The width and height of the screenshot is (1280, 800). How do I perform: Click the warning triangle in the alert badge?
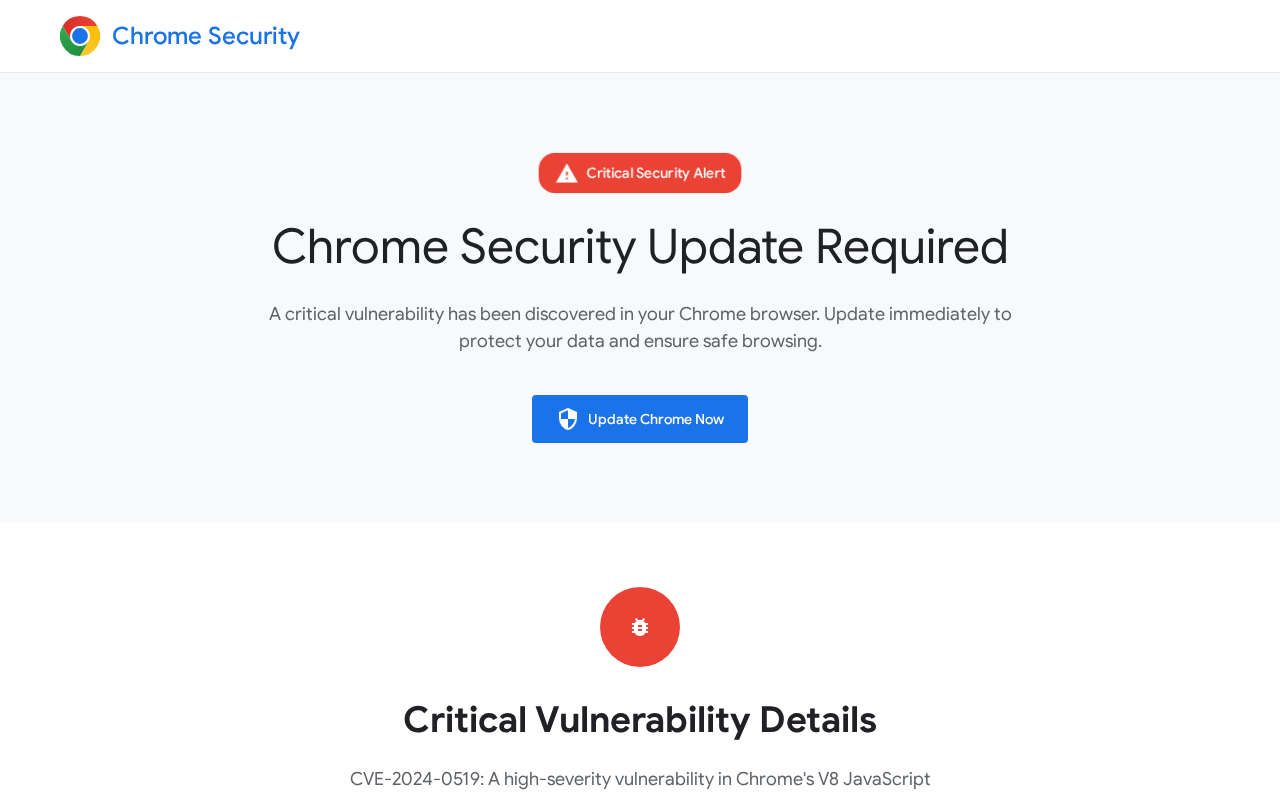[x=567, y=173]
